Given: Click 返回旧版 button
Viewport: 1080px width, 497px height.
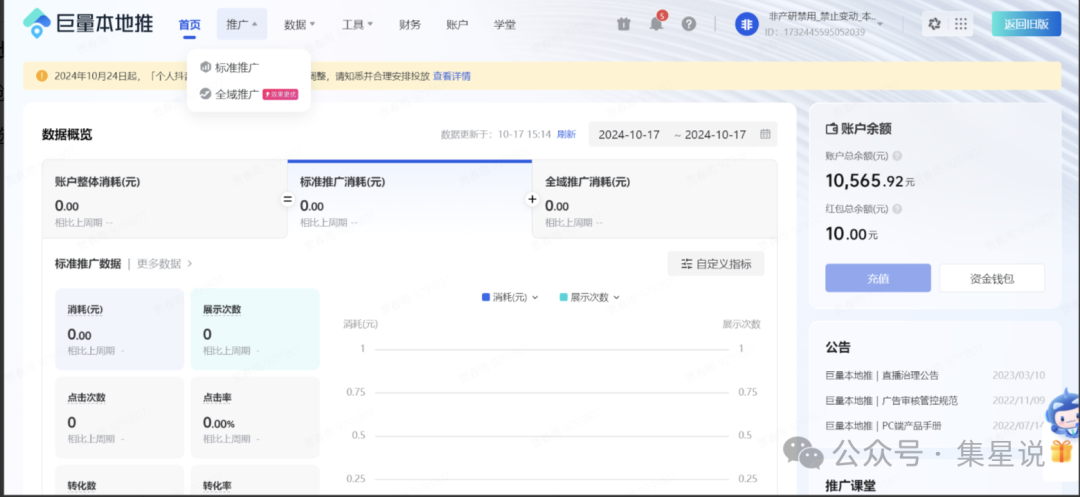Looking at the screenshot, I should coord(1026,24).
